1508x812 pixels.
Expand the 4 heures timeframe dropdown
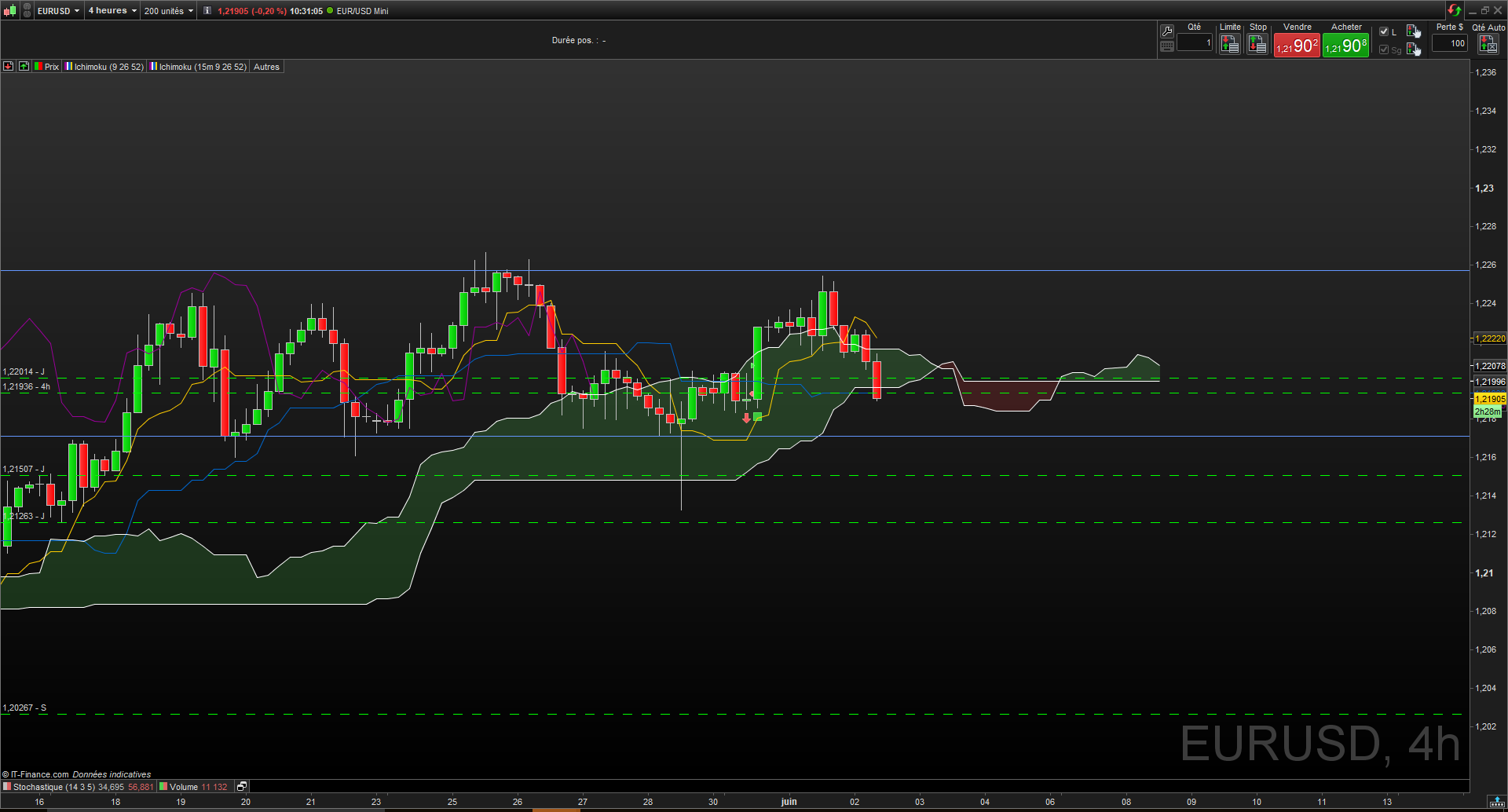click(112, 11)
